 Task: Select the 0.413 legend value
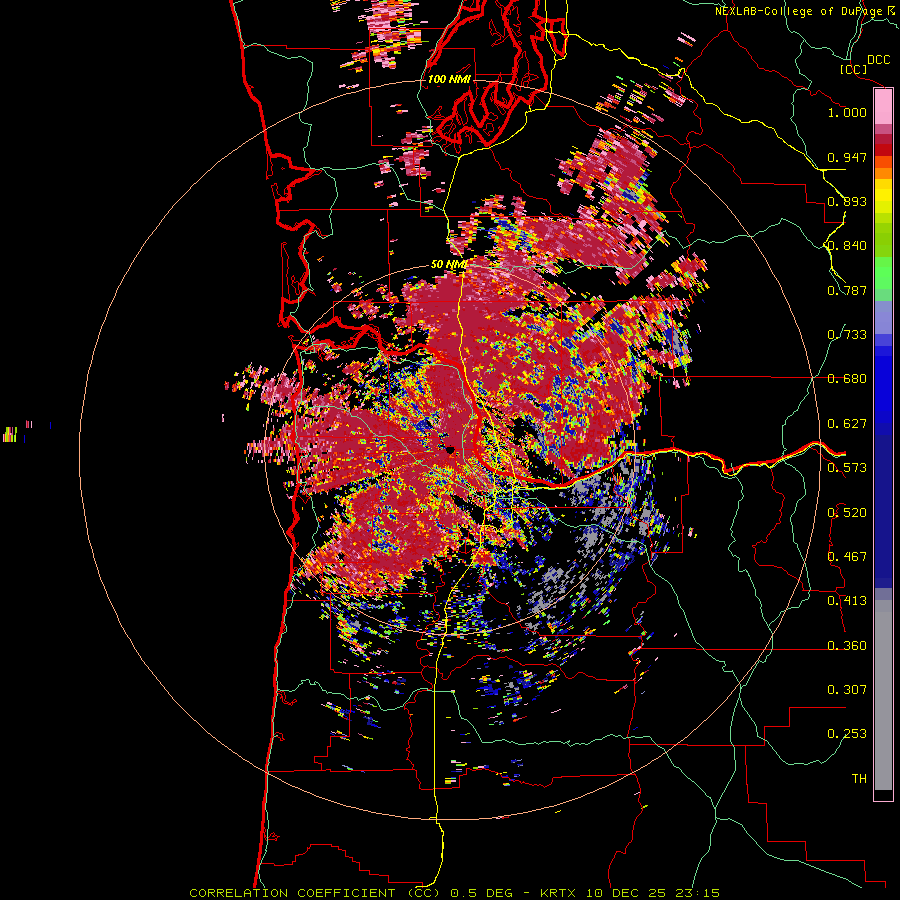847,601
